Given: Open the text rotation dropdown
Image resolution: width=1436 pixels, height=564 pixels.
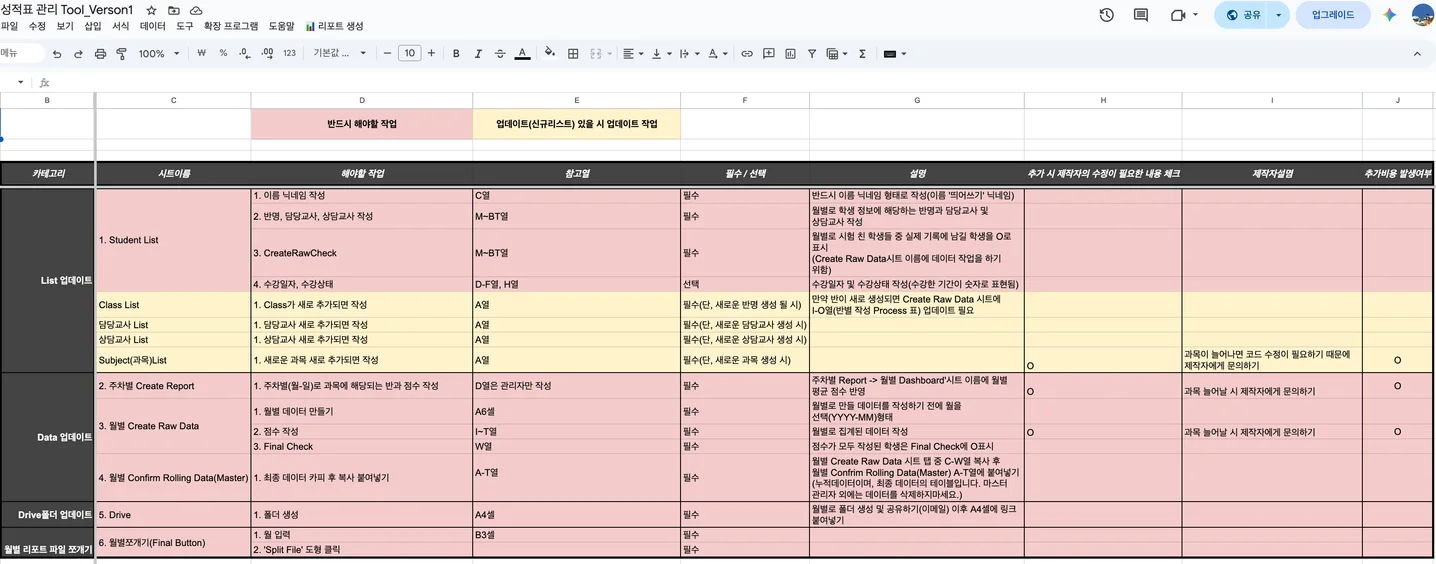Looking at the screenshot, I should coord(717,54).
